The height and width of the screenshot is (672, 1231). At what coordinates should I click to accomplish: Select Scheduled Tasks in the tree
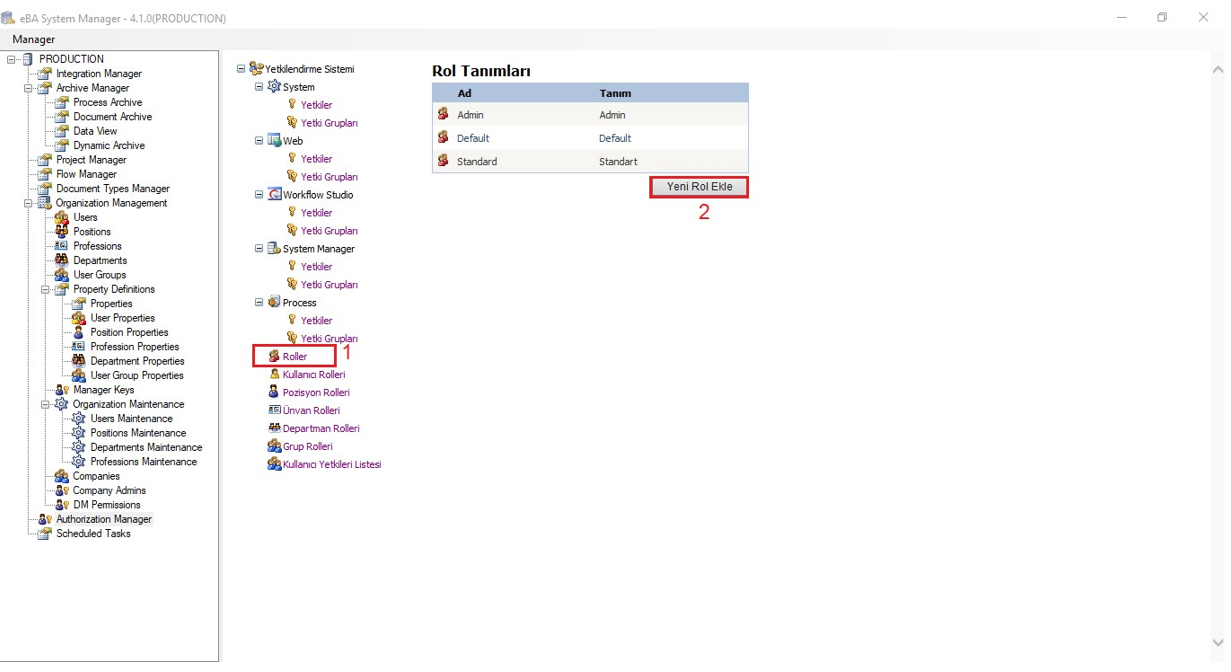[x=93, y=534]
